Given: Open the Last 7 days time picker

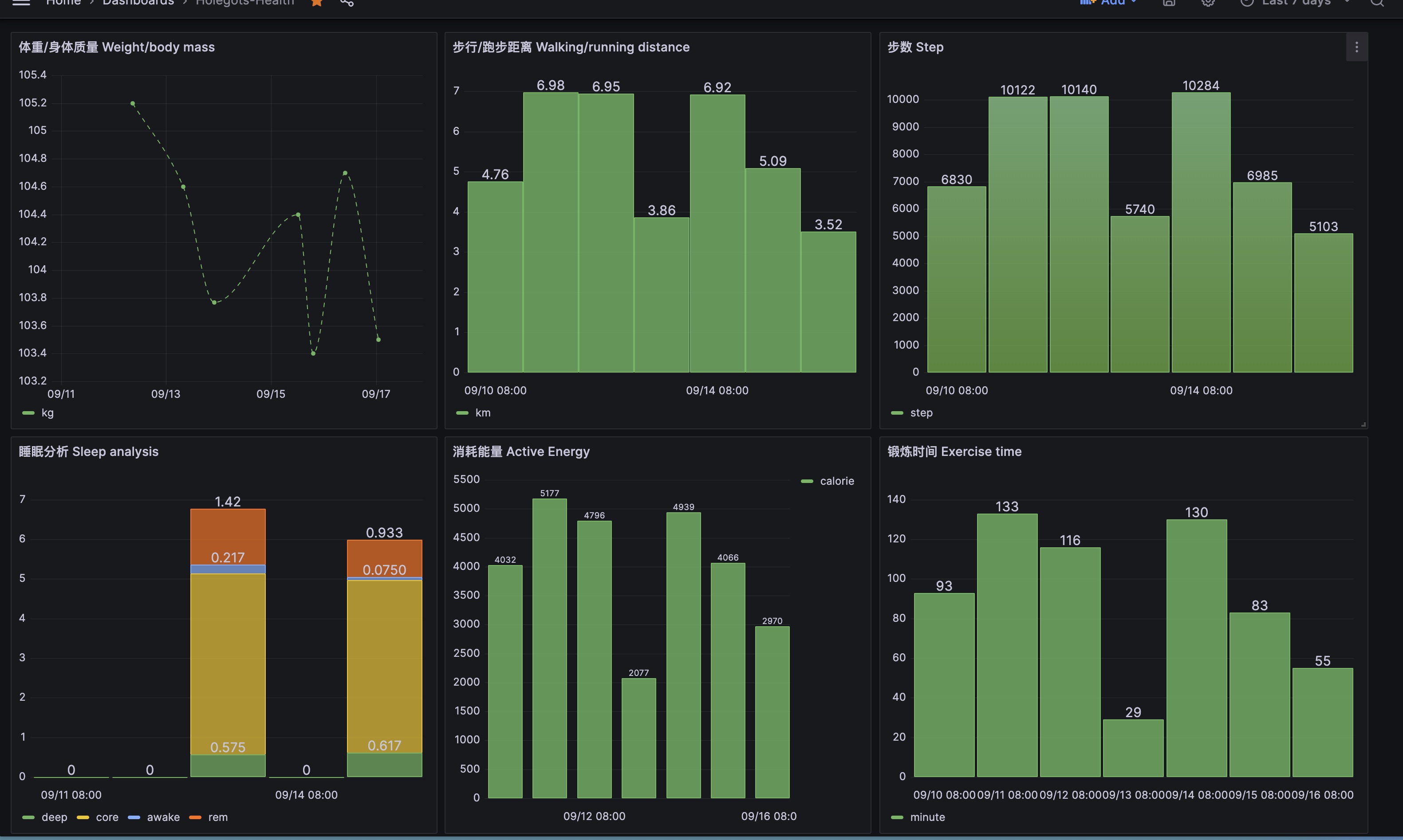Looking at the screenshot, I should point(1296,2).
